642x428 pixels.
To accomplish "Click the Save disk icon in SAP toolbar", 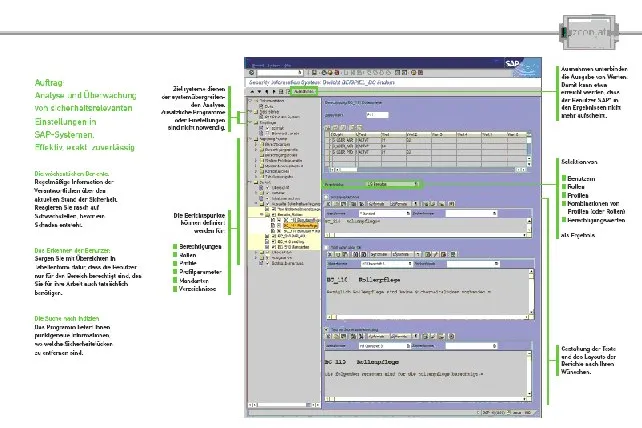I will pos(314,72).
